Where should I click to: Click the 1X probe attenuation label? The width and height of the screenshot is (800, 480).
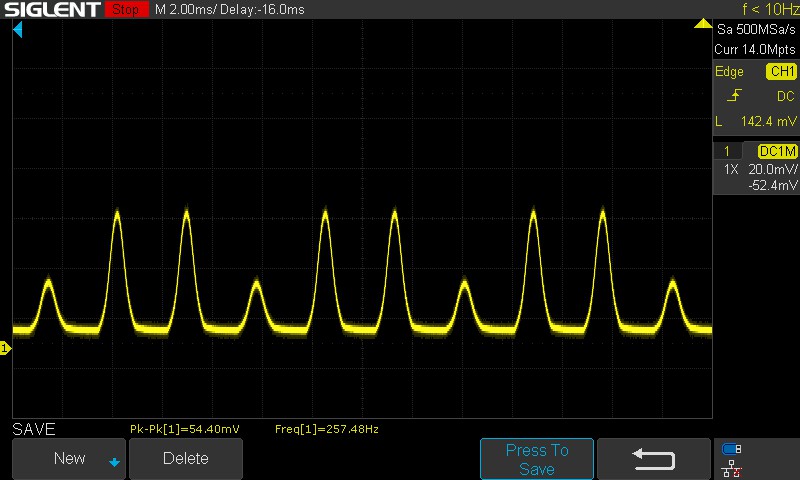coord(731,169)
